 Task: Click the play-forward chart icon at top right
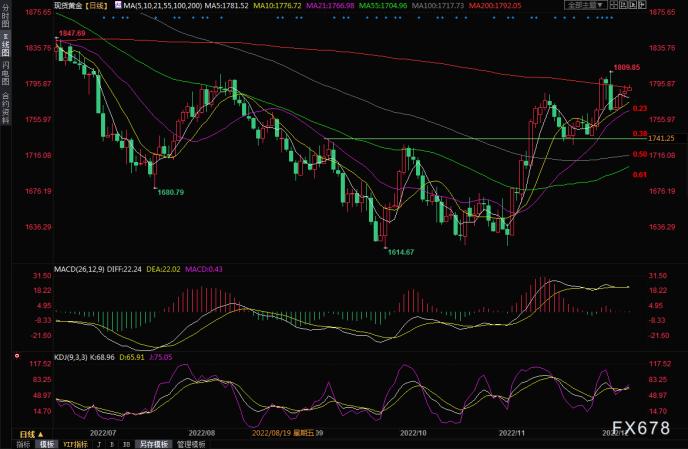click(633, 5)
